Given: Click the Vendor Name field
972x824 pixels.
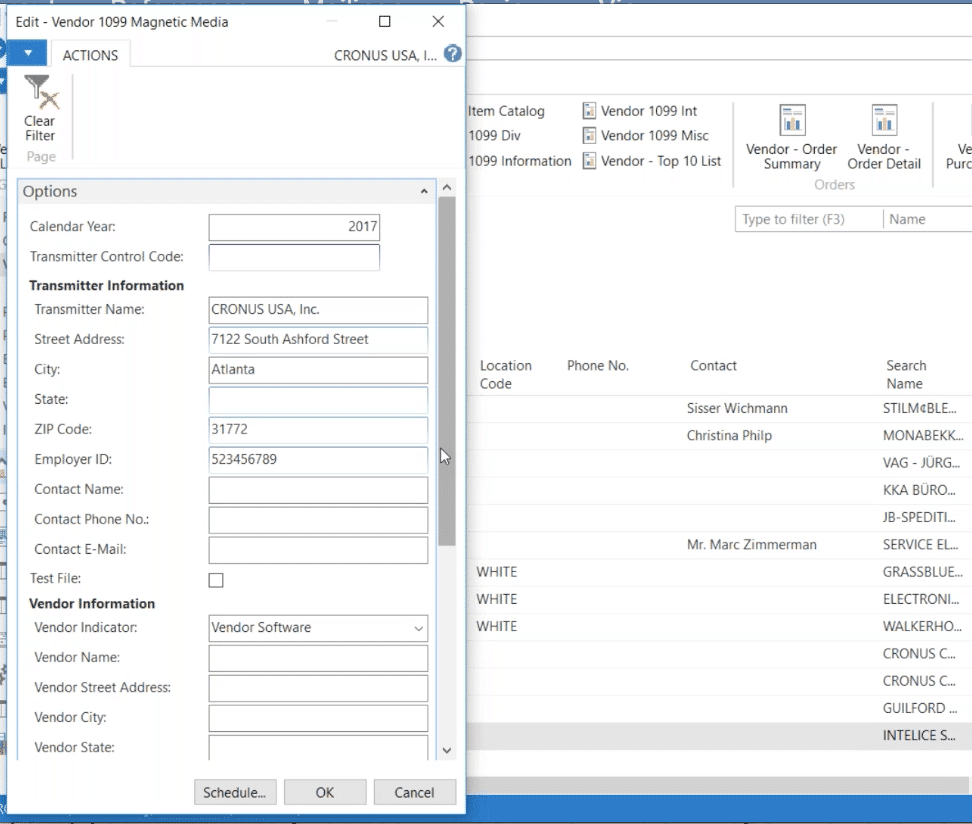Looking at the screenshot, I should [x=318, y=658].
